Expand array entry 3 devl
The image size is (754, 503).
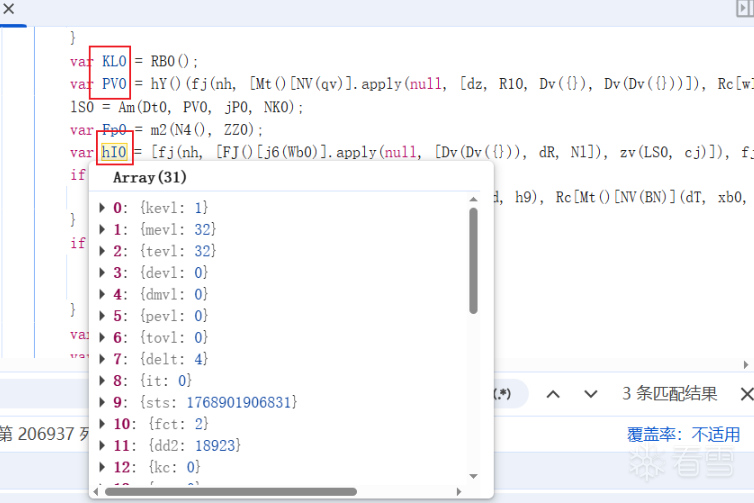pyautogui.click(x=102, y=273)
